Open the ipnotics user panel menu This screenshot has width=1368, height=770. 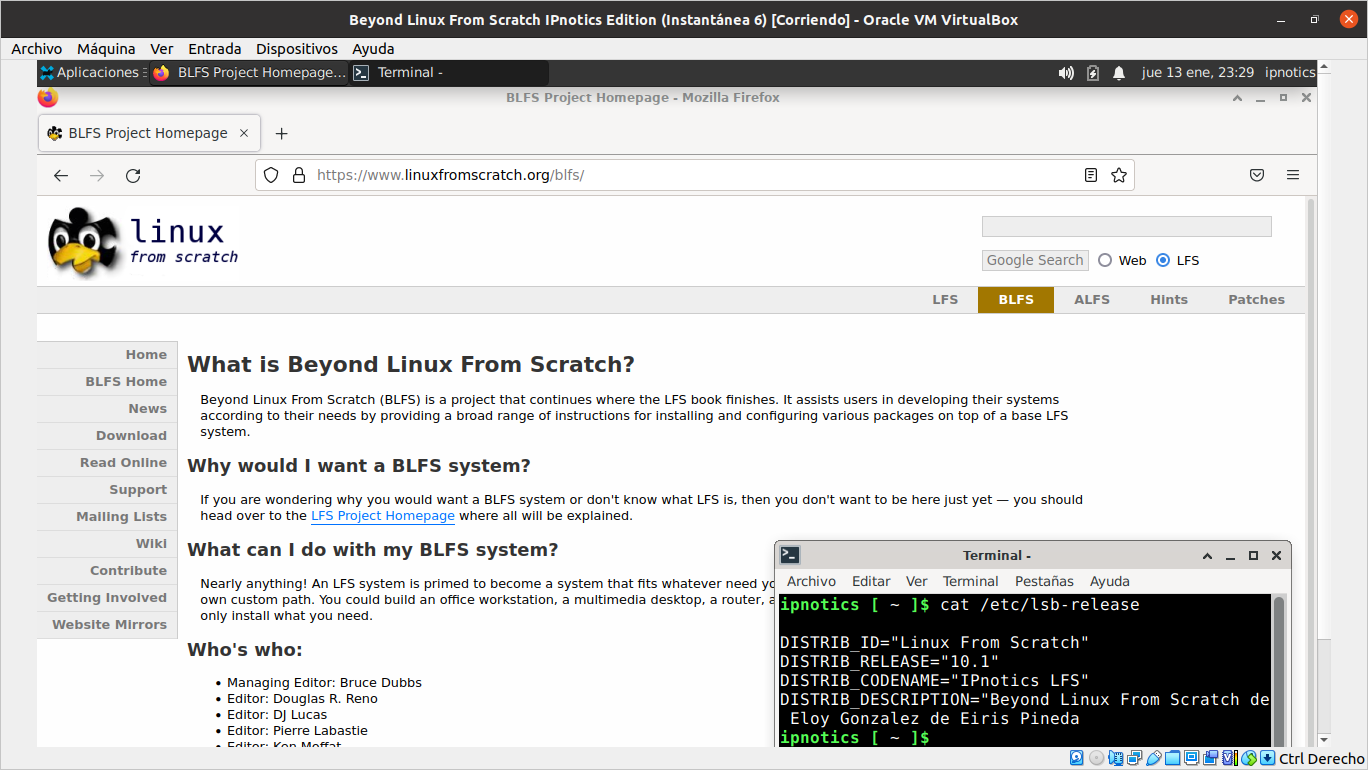pos(1290,72)
